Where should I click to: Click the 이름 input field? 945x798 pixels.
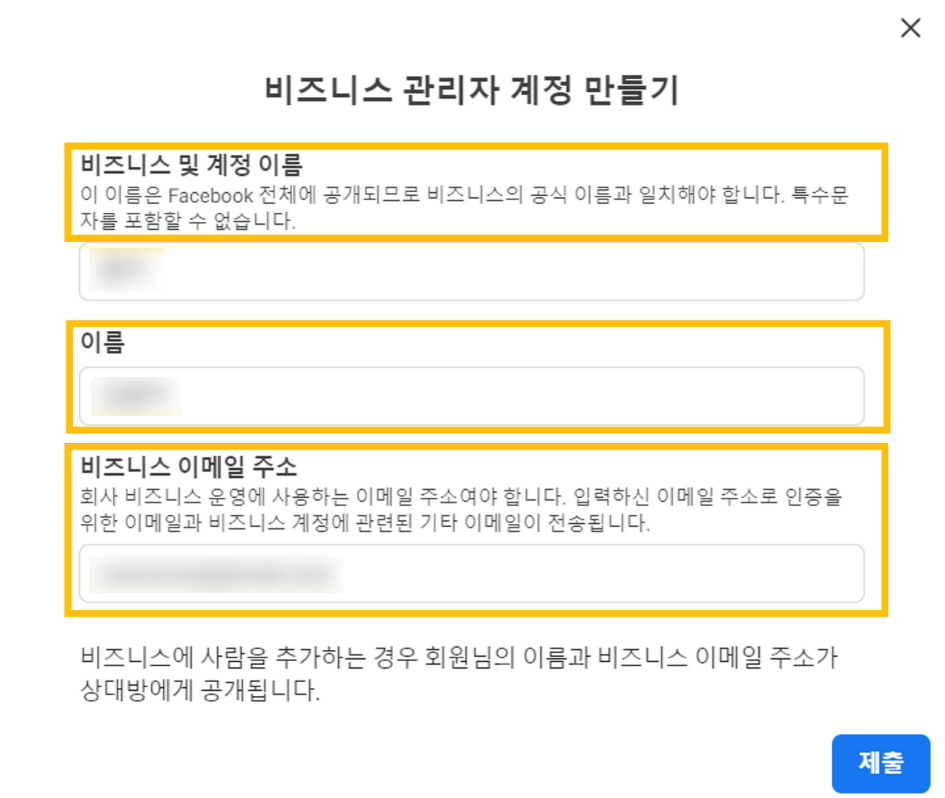tap(470, 397)
